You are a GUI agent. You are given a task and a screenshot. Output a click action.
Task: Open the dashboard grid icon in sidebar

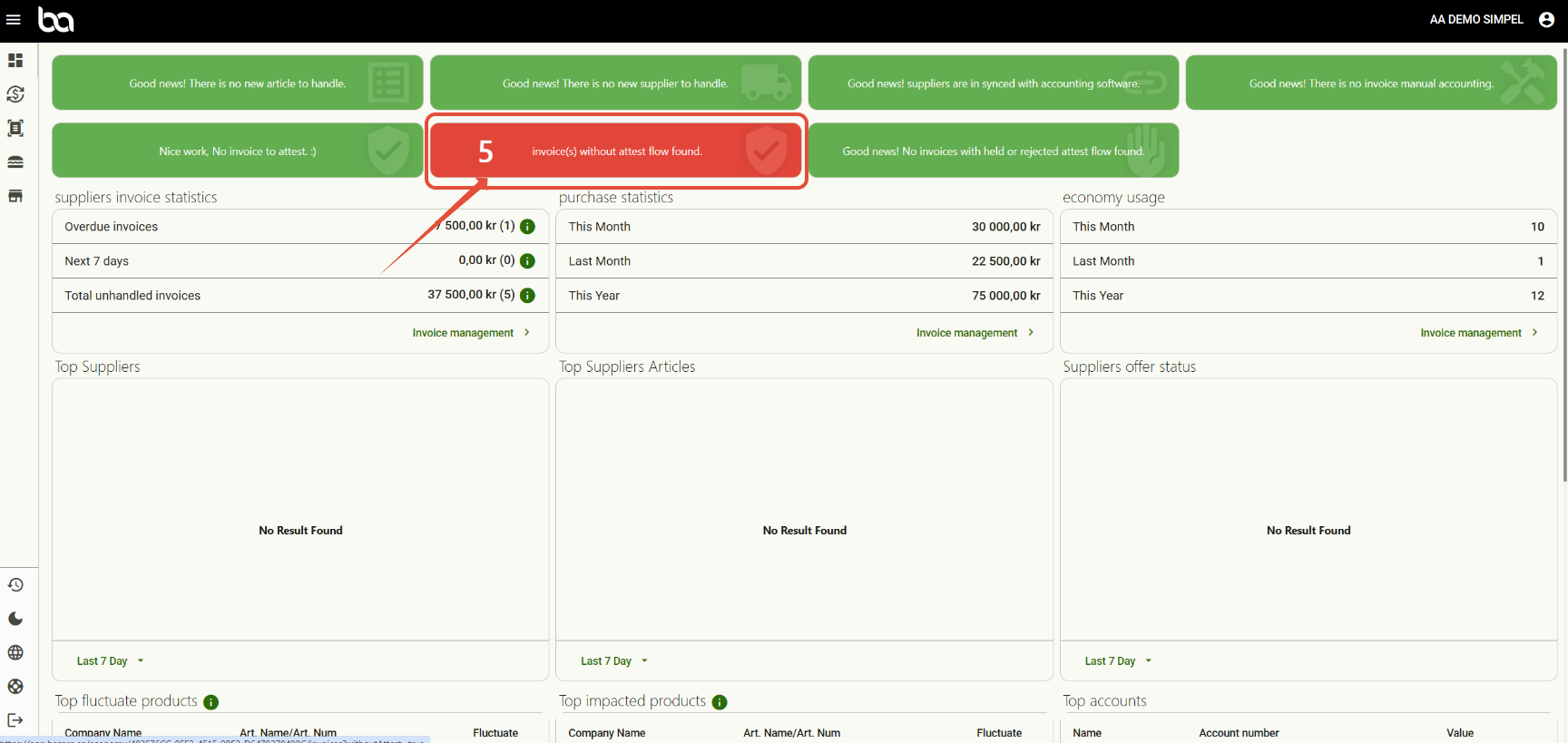15,60
